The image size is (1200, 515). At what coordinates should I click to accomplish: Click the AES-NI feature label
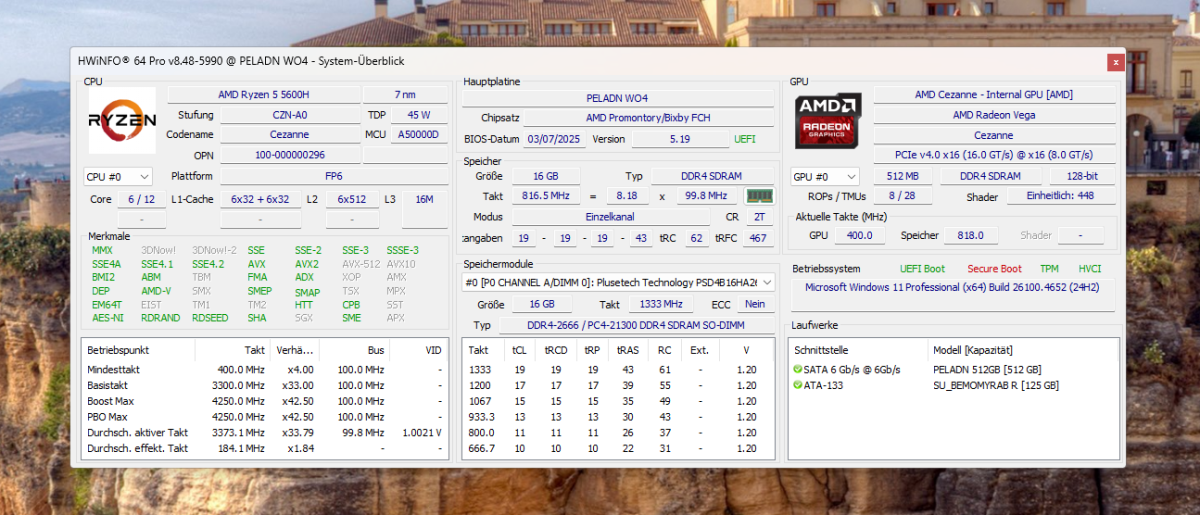pyautogui.click(x=107, y=318)
